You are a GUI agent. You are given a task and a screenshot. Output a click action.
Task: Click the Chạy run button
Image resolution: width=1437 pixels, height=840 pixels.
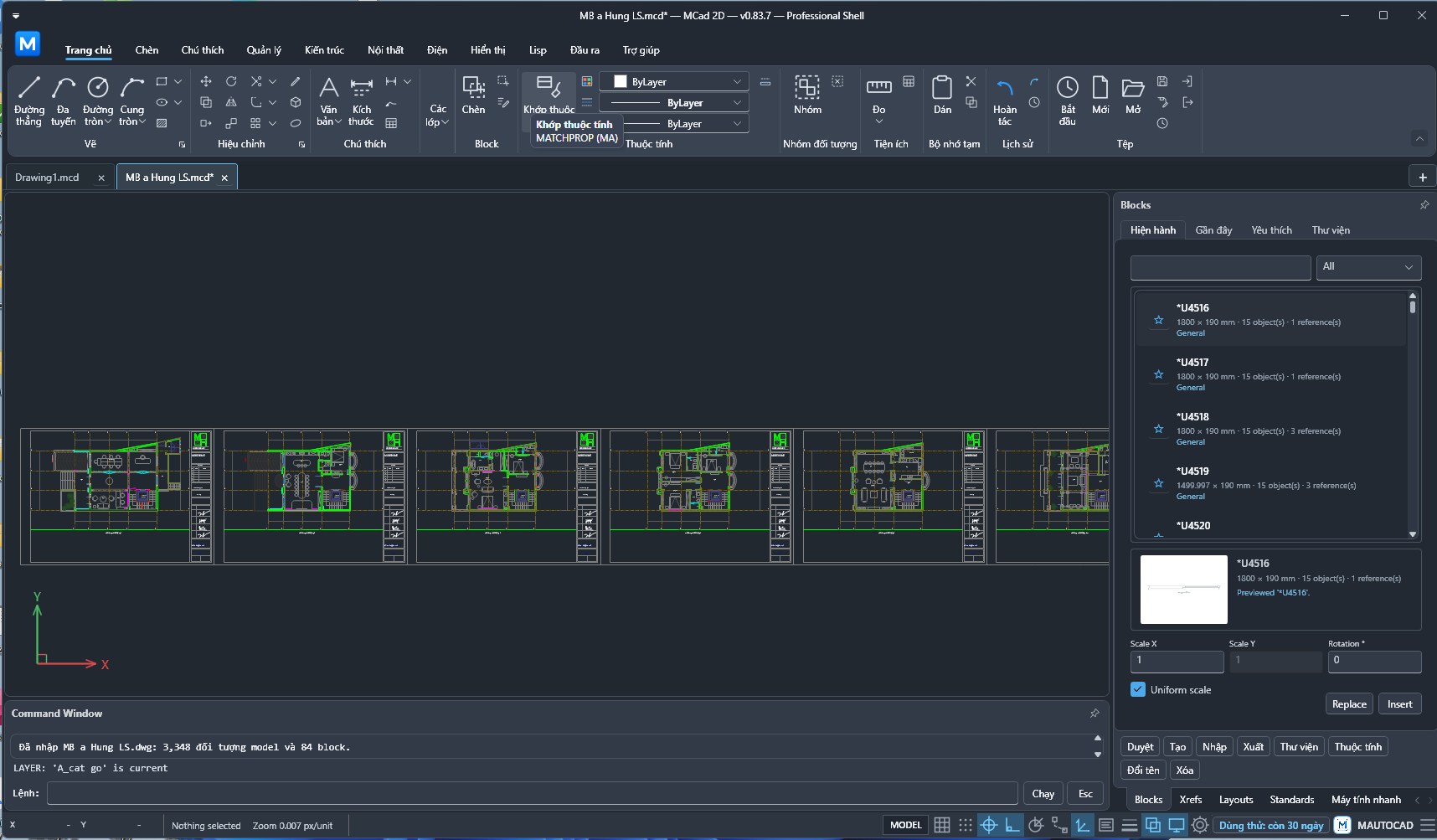pyautogui.click(x=1043, y=794)
